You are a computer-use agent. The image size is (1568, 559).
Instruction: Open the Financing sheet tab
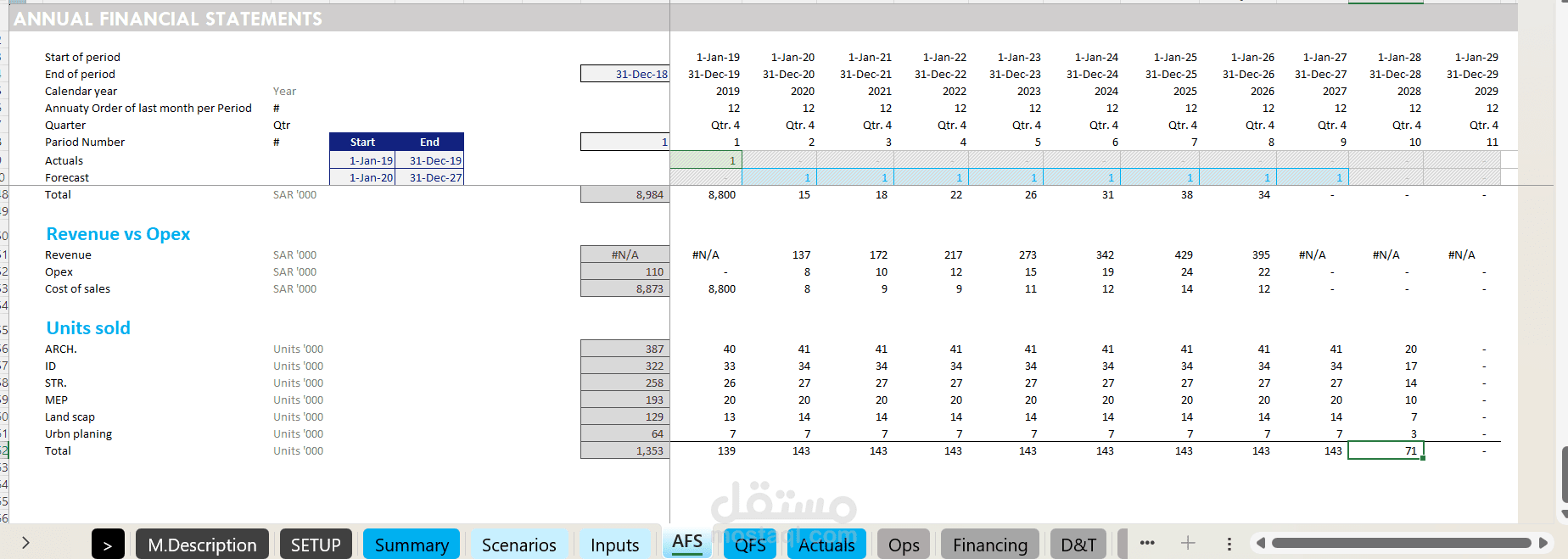point(990,545)
